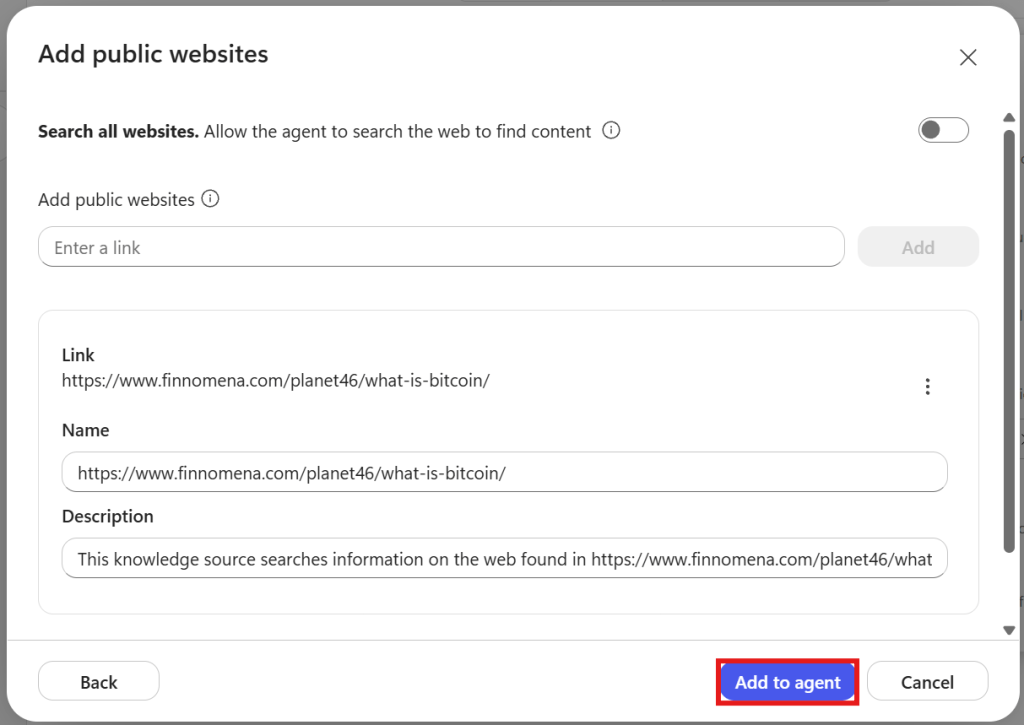Click the scrollbar up arrow
This screenshot has height=725, width=1024.
pyautogui.click(x=1009, y=118)
